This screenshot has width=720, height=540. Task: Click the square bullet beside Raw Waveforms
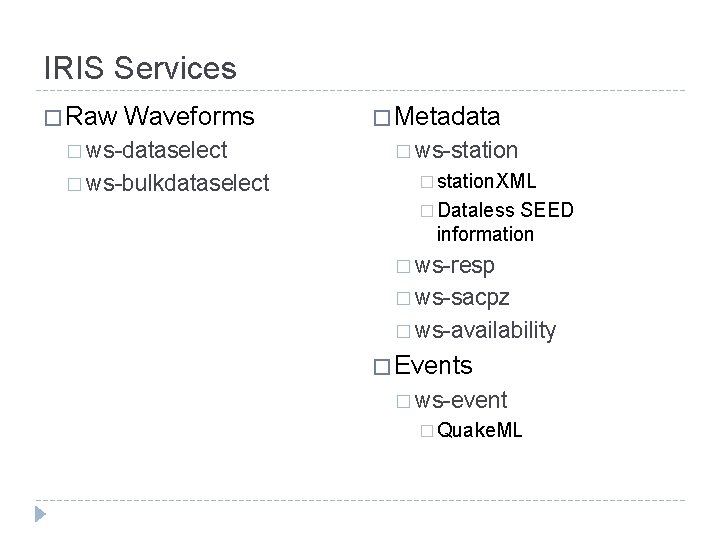(55, 118)
